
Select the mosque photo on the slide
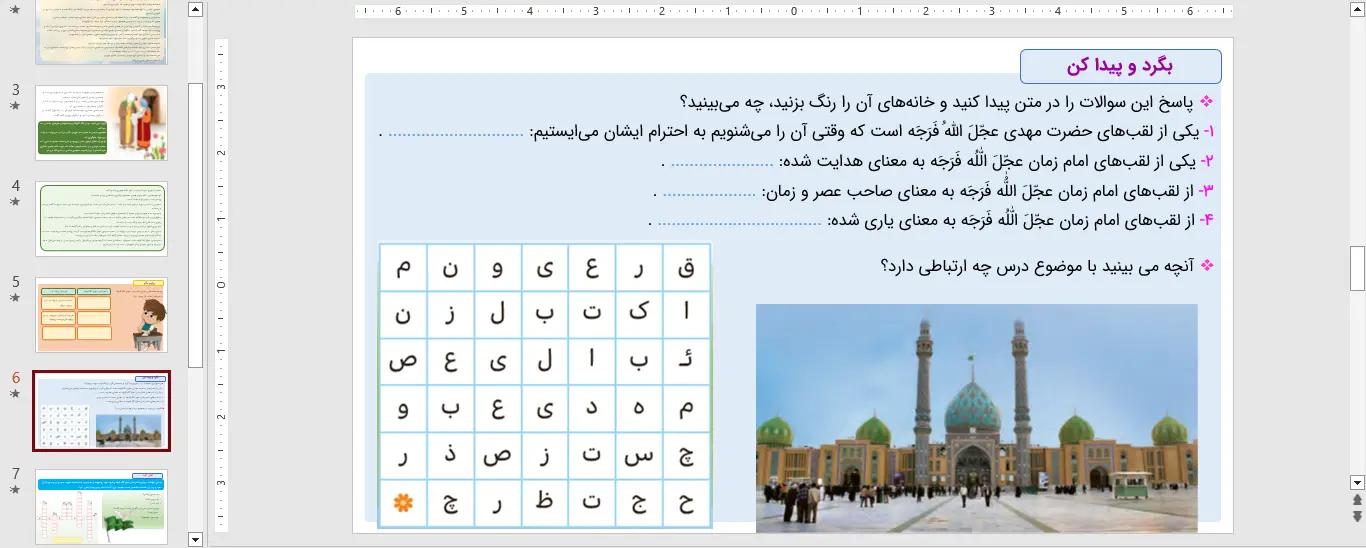click(976, 417)
